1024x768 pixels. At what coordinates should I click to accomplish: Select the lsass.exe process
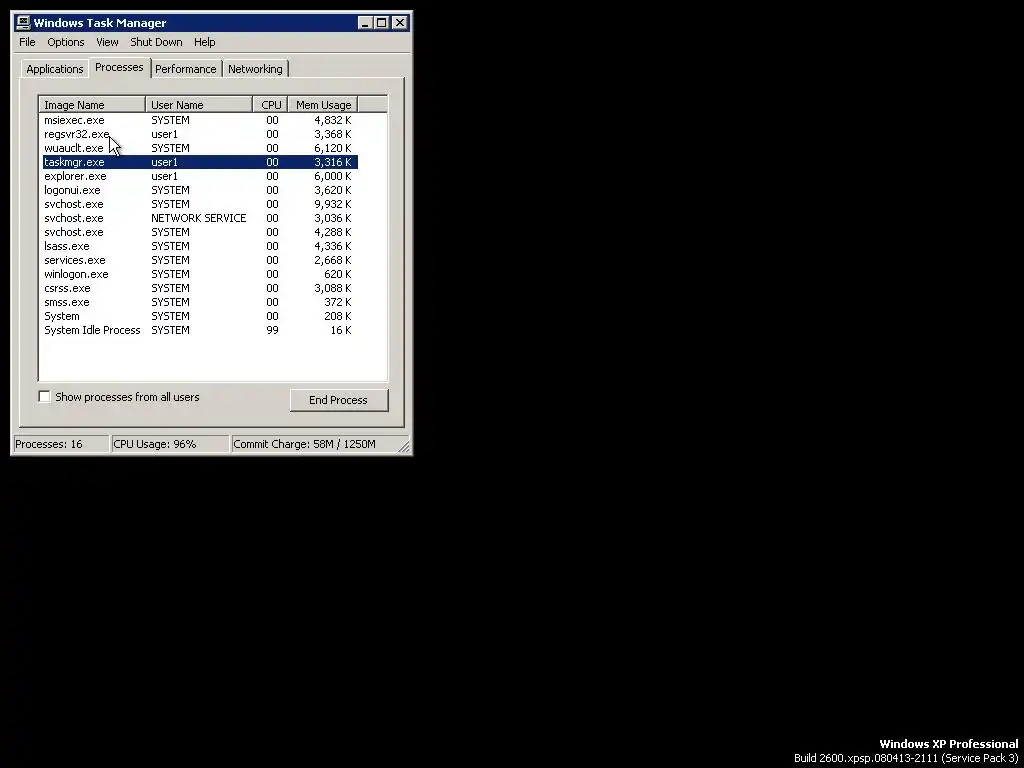pos(200,246)
